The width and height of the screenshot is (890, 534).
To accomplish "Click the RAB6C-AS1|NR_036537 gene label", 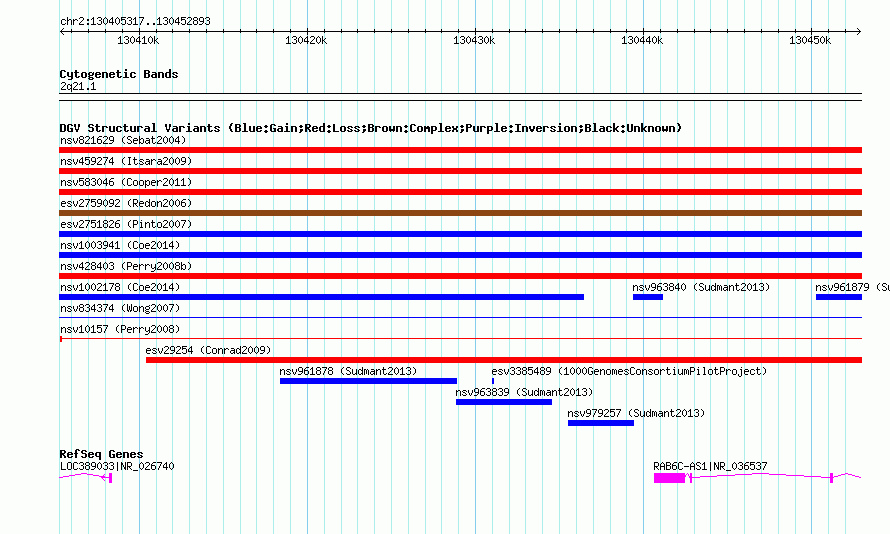I will point(710,466).
